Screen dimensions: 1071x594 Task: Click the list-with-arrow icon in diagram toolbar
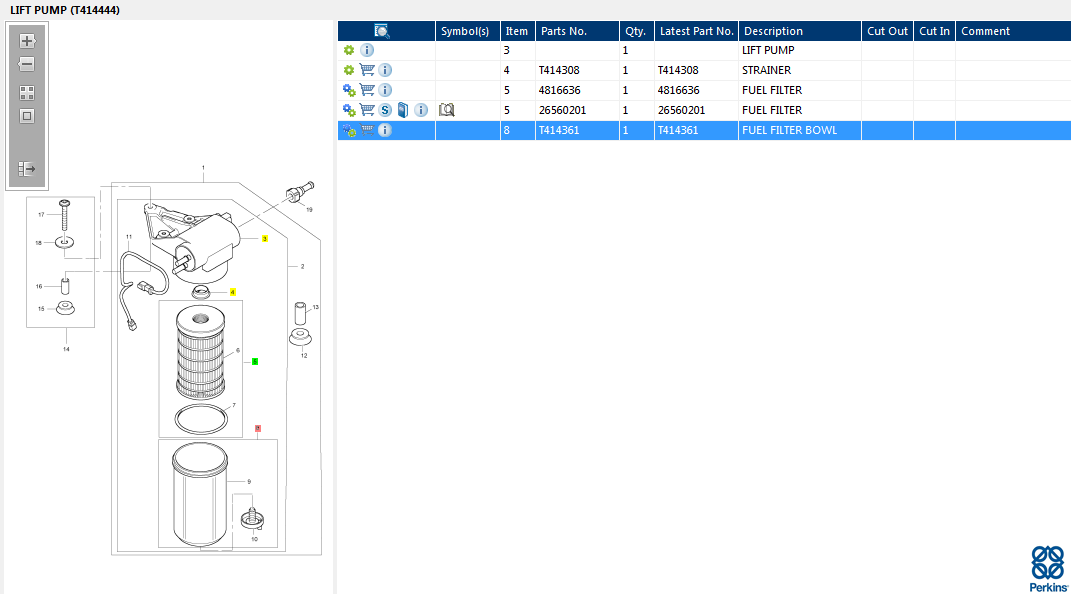27,169
